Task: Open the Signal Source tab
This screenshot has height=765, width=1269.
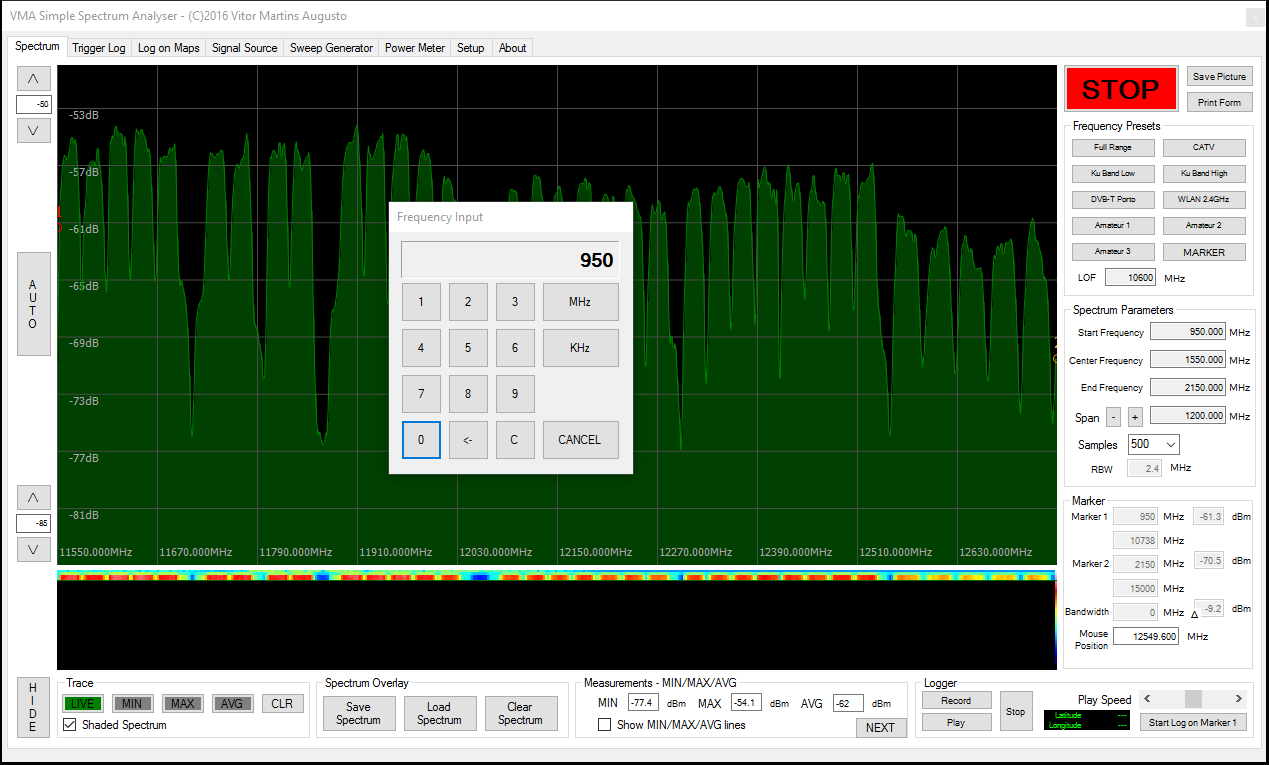Action: pos(245,47)
